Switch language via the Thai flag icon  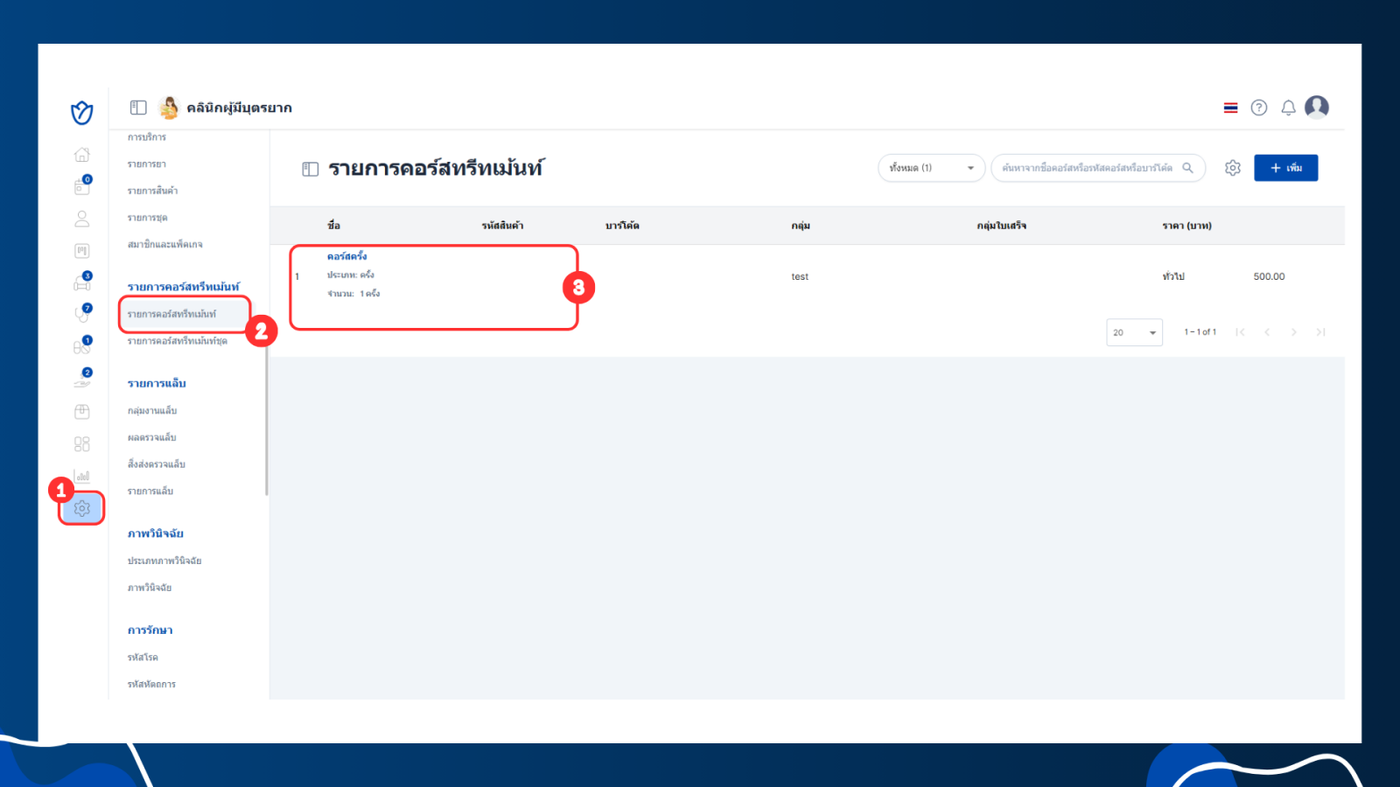[1230, 108]
